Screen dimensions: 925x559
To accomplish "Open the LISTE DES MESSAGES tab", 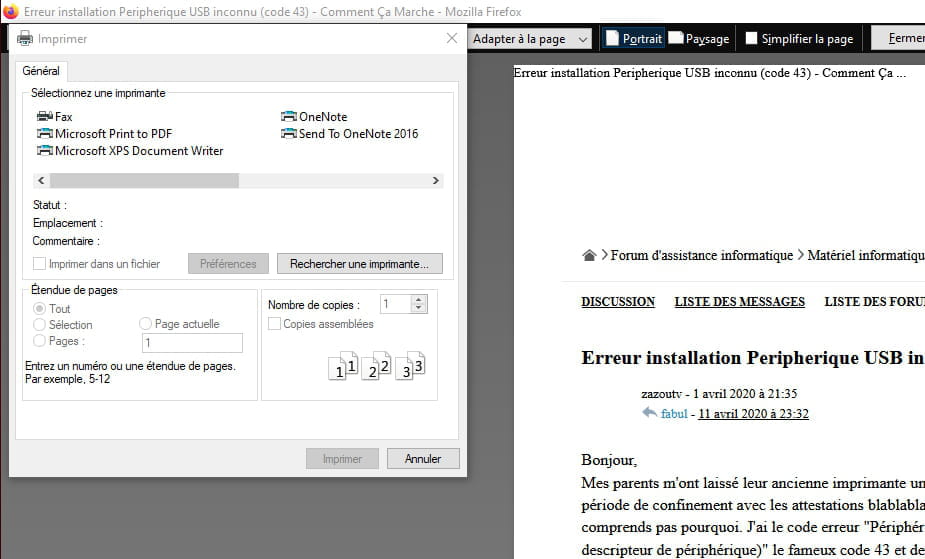I will click(739, 301).
